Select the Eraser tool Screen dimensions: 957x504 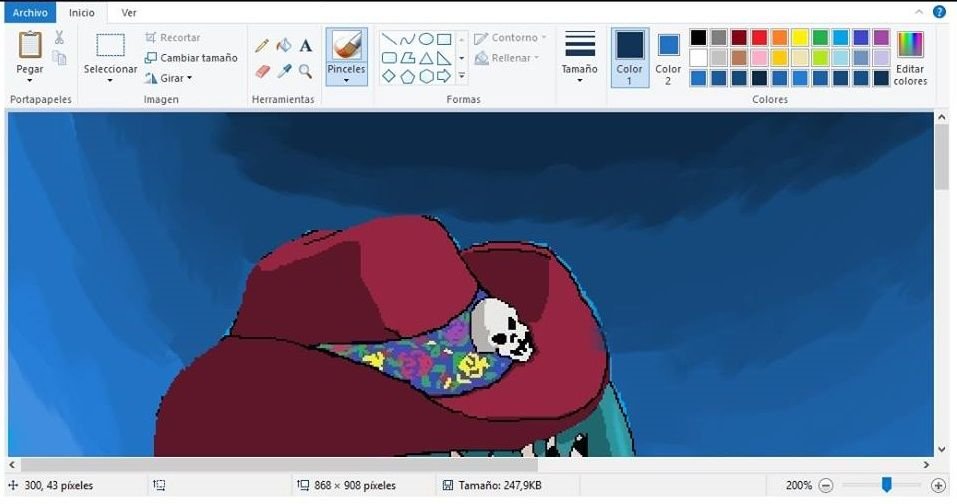click(262, 71)
